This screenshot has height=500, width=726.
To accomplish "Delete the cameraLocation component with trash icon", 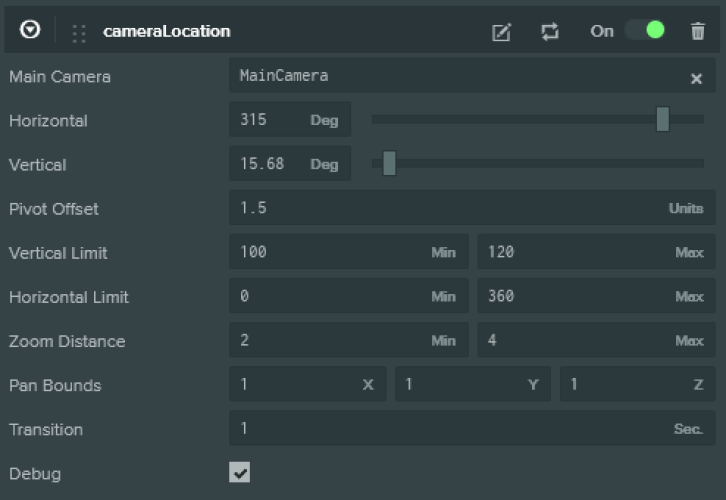I will (698, 32).
